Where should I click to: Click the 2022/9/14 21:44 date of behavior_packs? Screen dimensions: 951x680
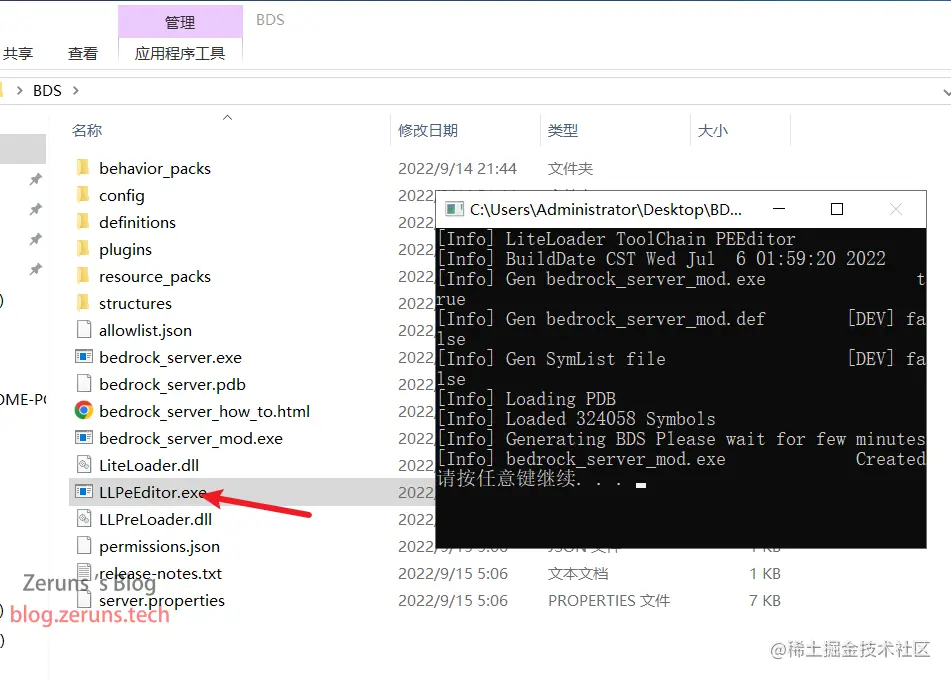457,168
